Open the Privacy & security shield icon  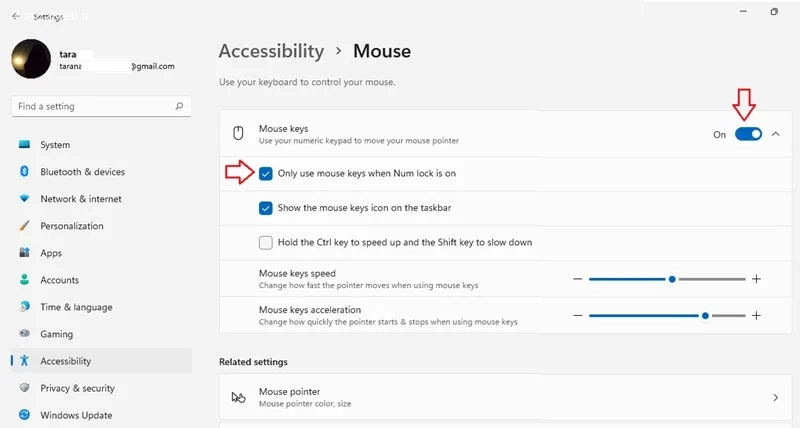[25, 388]
